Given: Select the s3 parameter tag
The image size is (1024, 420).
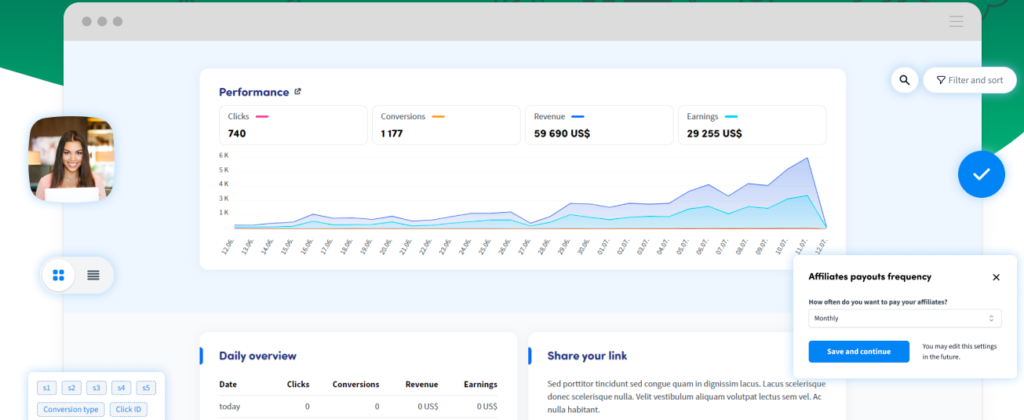Looking at the screenshot, I should tap(96, 388).
